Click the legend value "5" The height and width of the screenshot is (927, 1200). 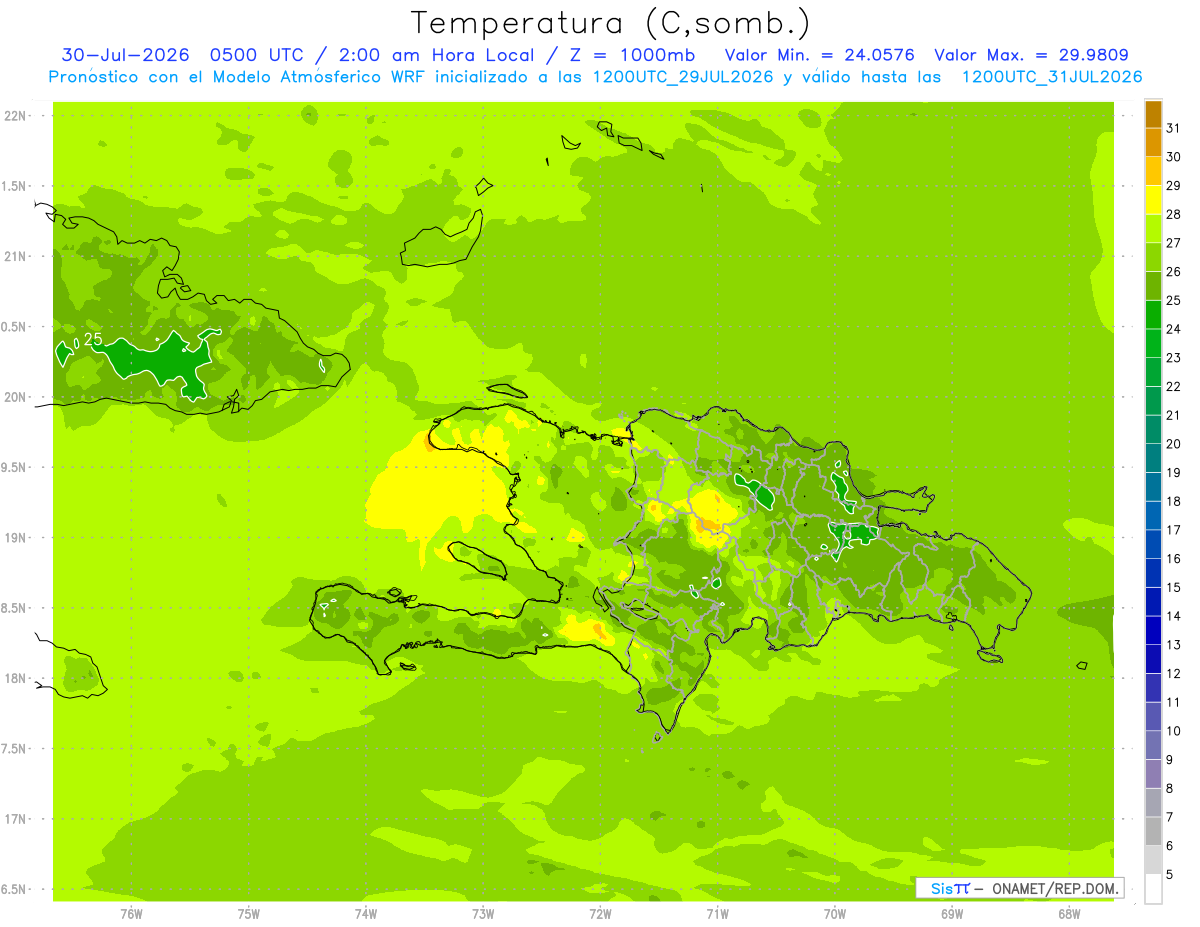point(1171,875)
